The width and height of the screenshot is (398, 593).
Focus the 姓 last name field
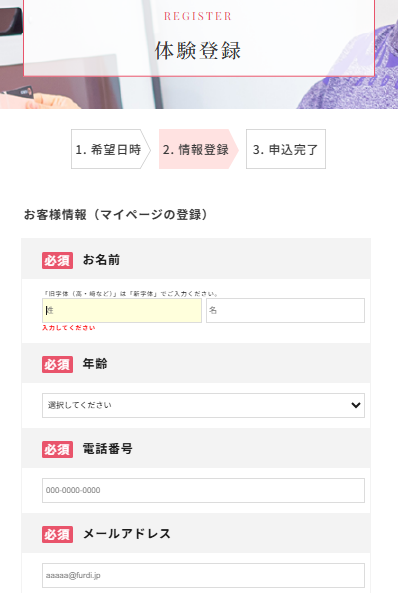click(x=122, y=310)
